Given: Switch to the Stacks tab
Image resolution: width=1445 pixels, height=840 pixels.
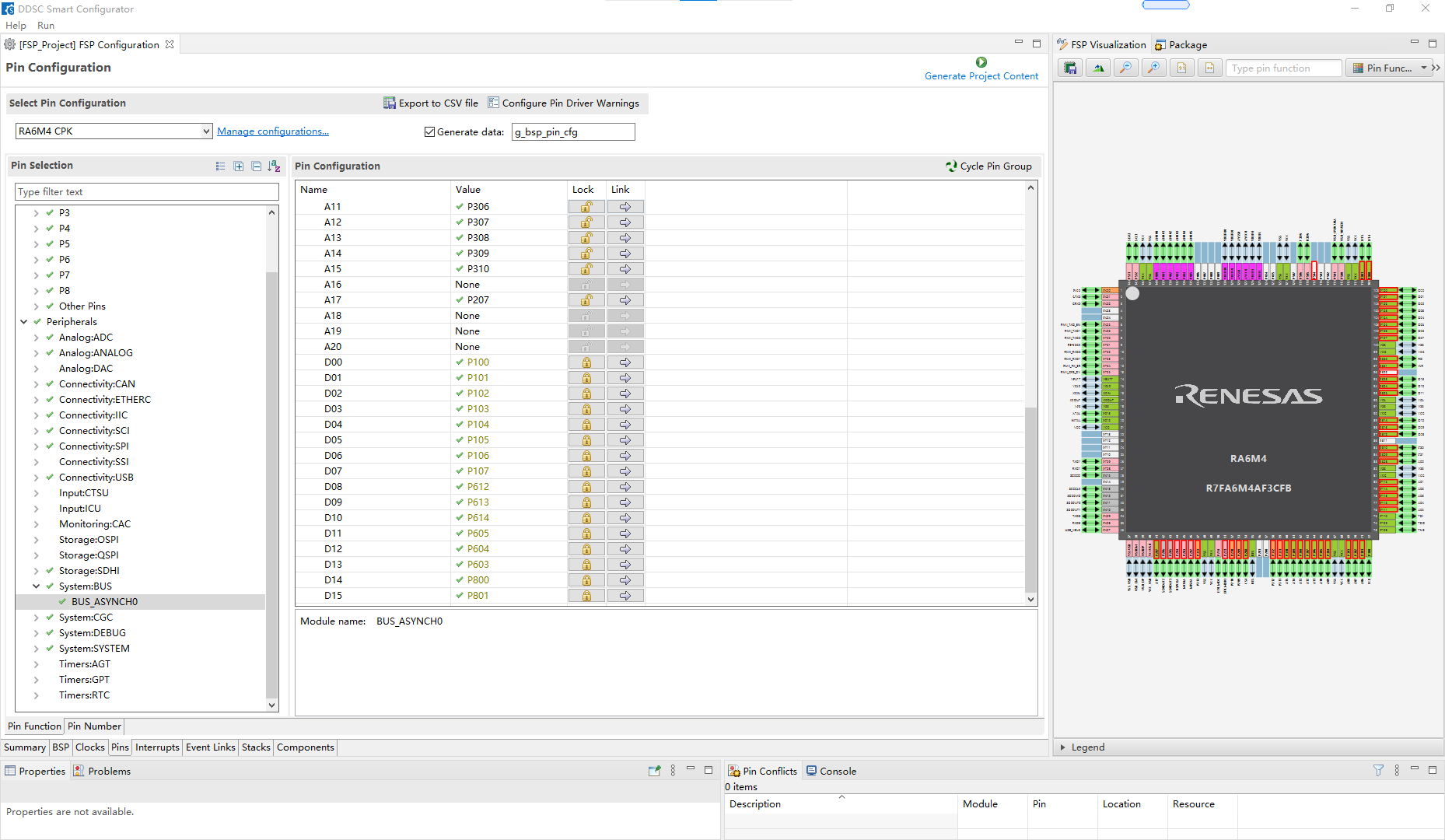Looking at the screenshot, I should [x=256, y=747].
